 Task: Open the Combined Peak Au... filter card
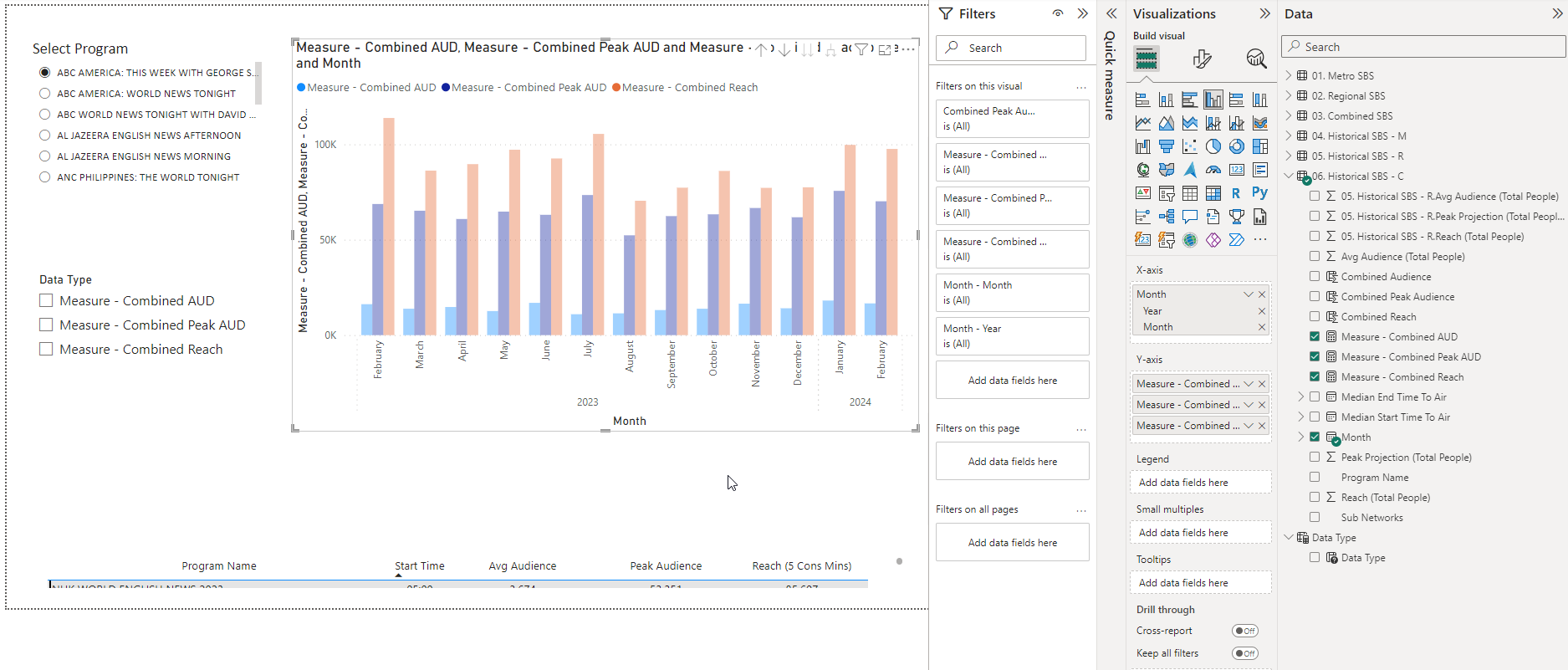click(1012, 119)
